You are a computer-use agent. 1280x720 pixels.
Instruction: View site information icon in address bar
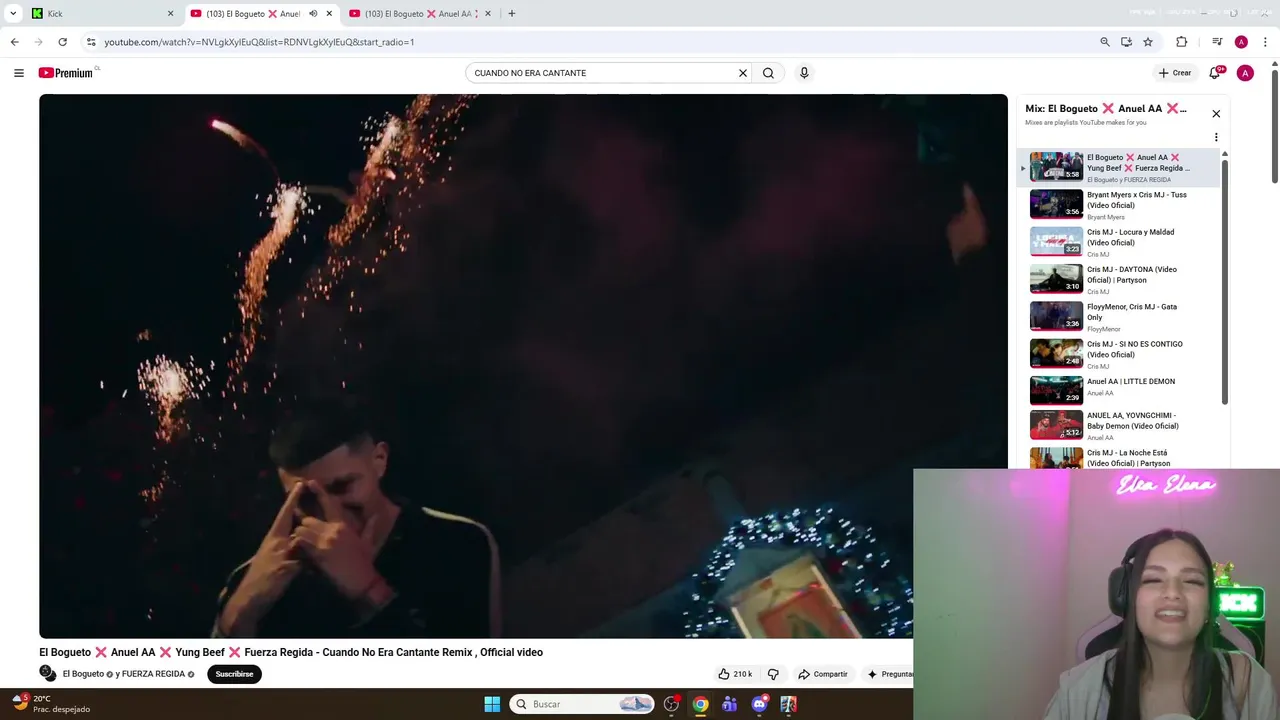[x=91, y=42]
